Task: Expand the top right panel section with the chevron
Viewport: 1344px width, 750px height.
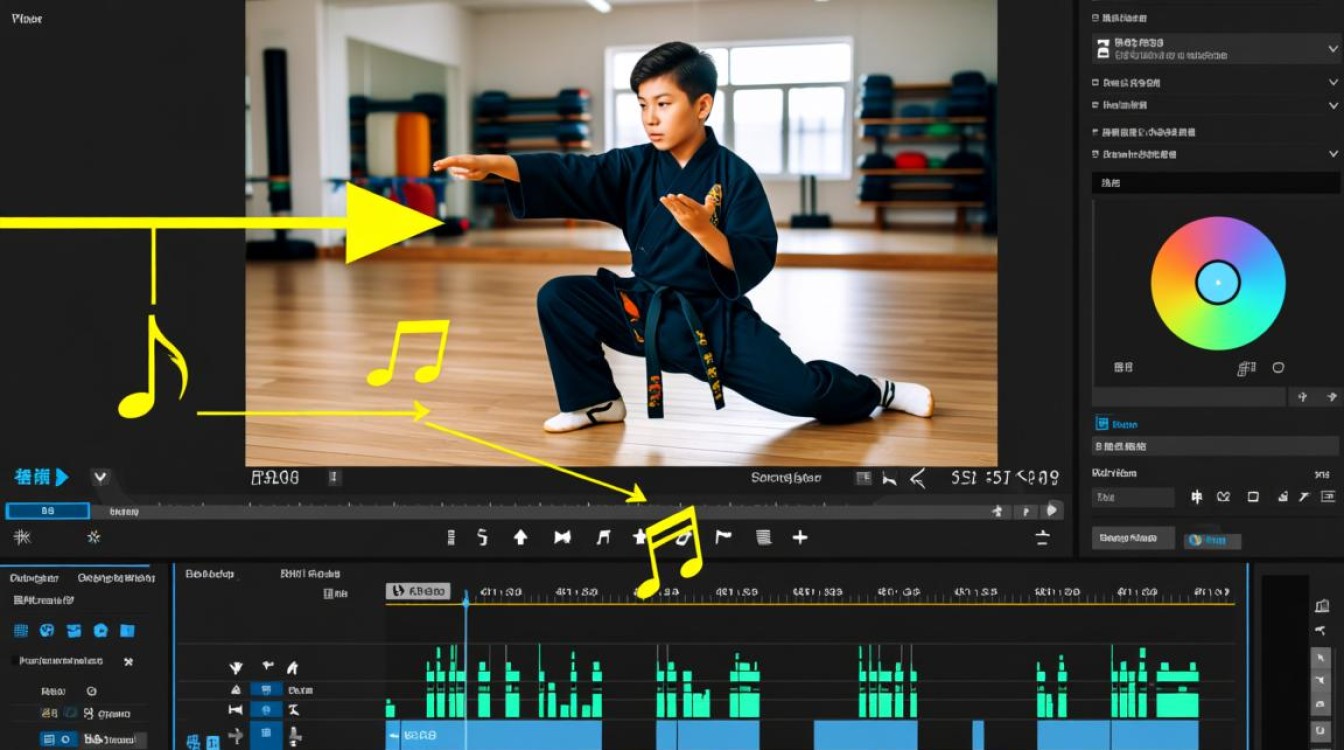Action: pos(1333,46)
